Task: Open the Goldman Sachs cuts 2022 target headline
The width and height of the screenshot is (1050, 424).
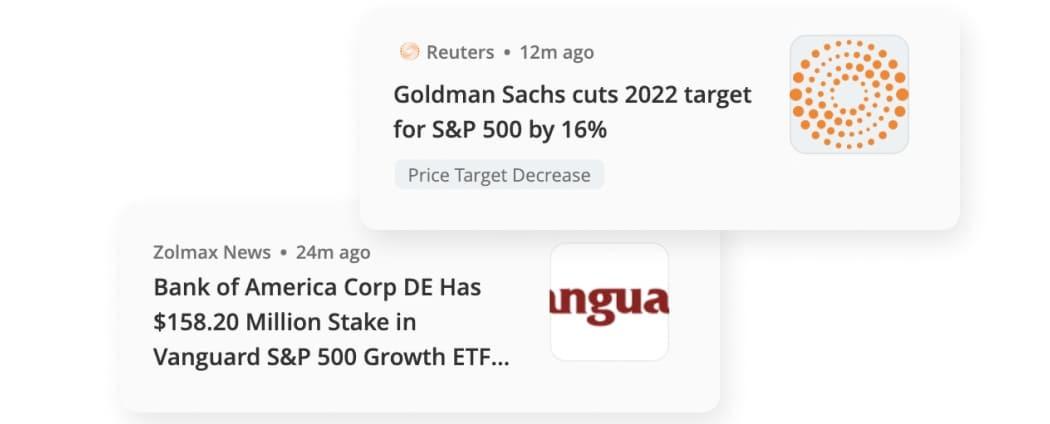Action: tap(573, 94)
